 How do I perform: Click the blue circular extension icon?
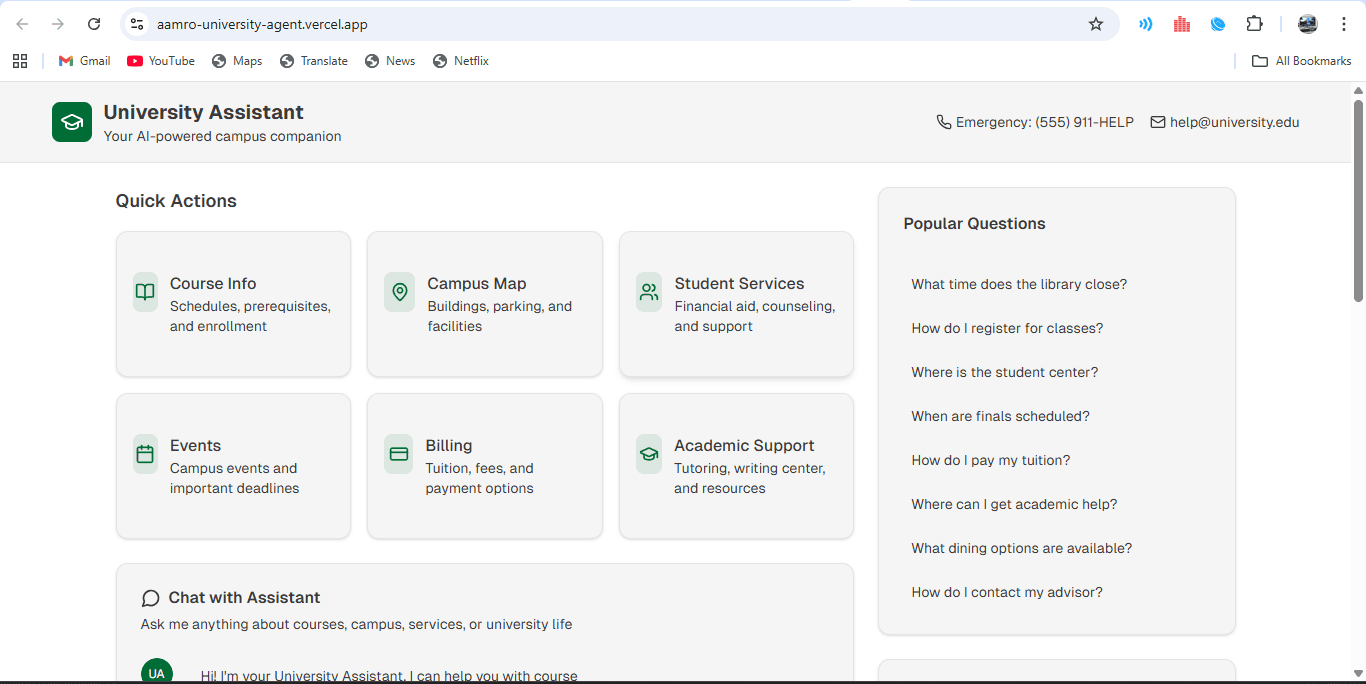(x=1218, y=24)
